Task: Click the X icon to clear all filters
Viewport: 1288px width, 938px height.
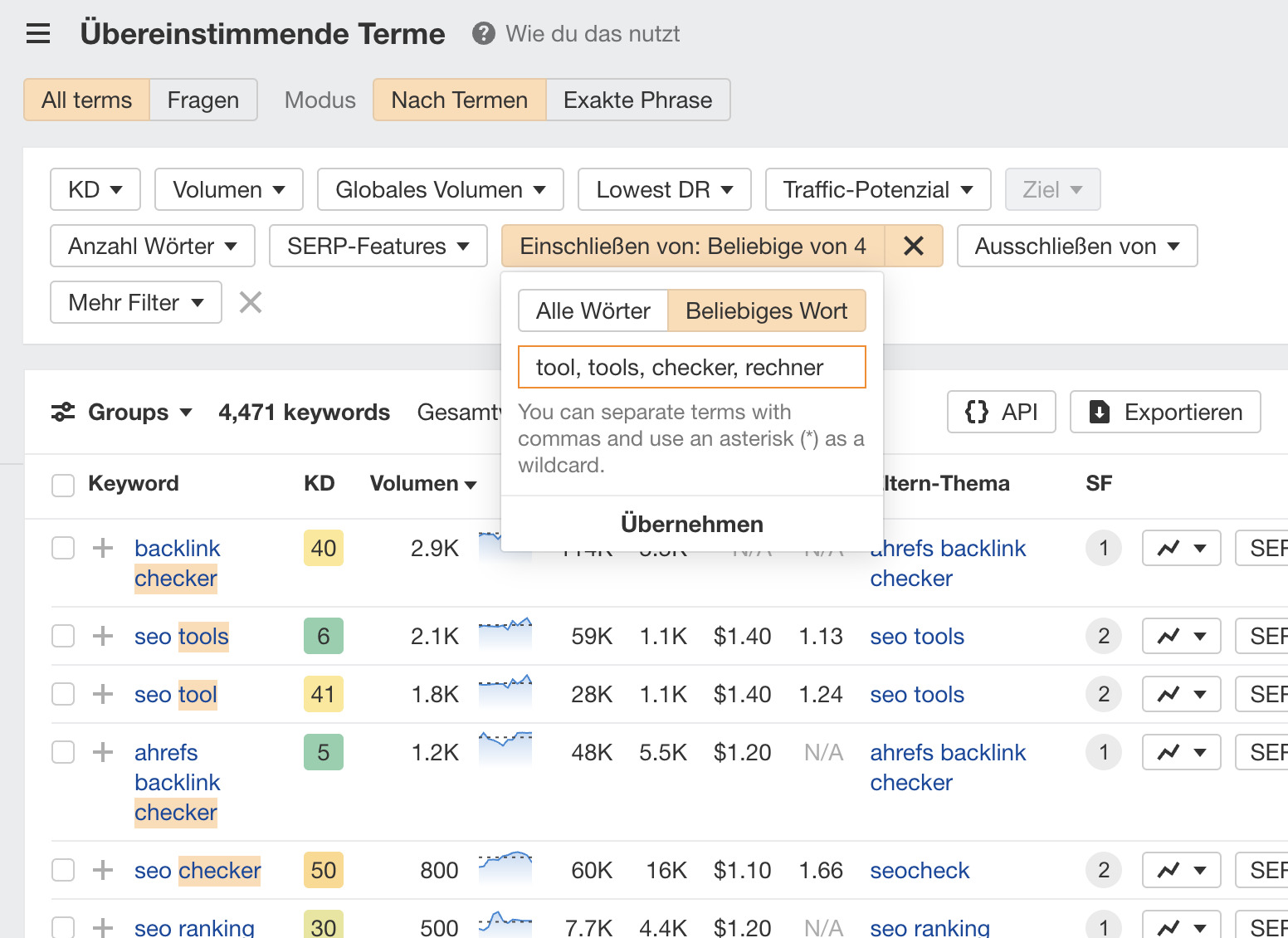Action: coord(249,302)
